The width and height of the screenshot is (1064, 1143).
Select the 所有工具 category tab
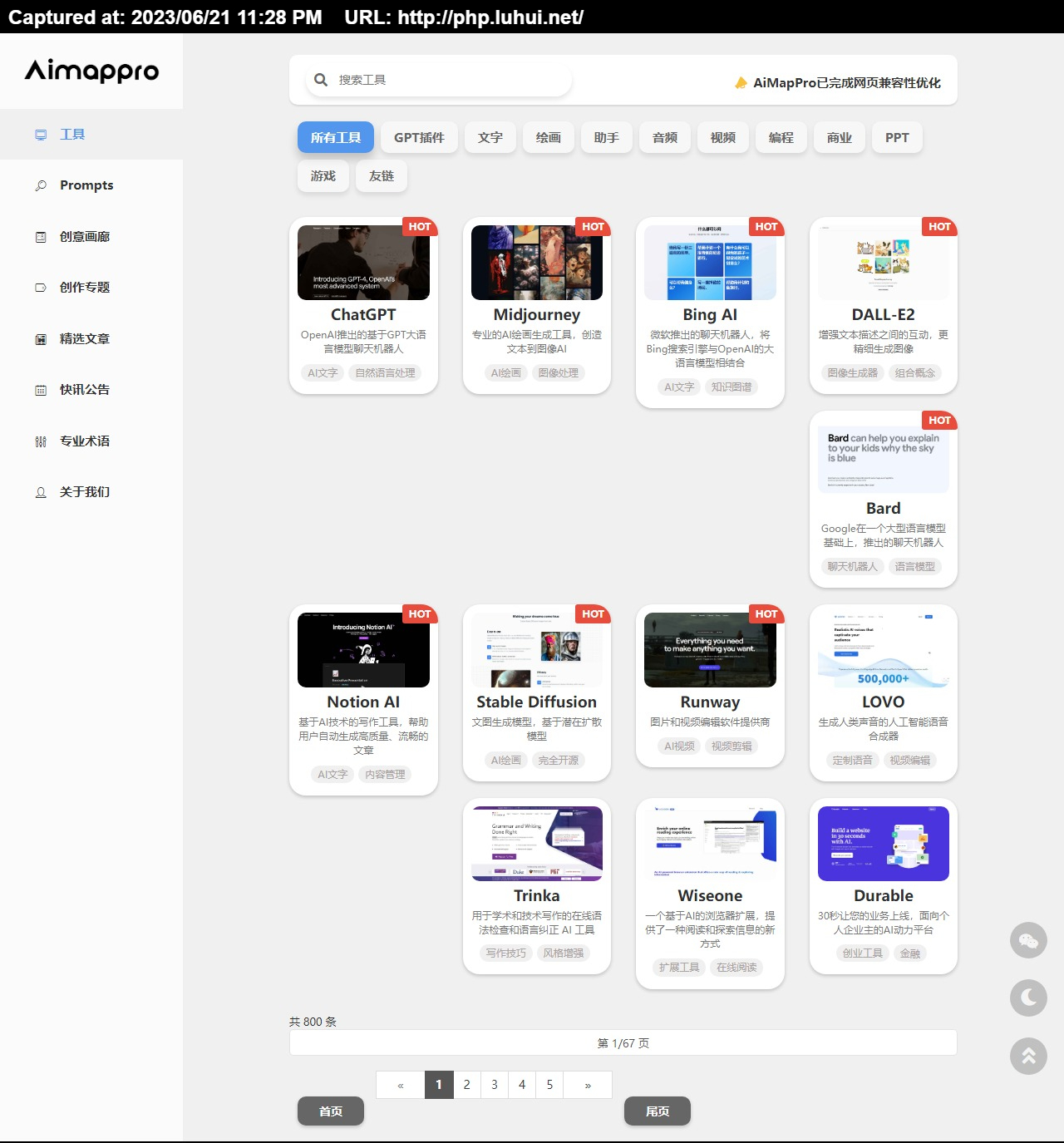pos(336,137)
